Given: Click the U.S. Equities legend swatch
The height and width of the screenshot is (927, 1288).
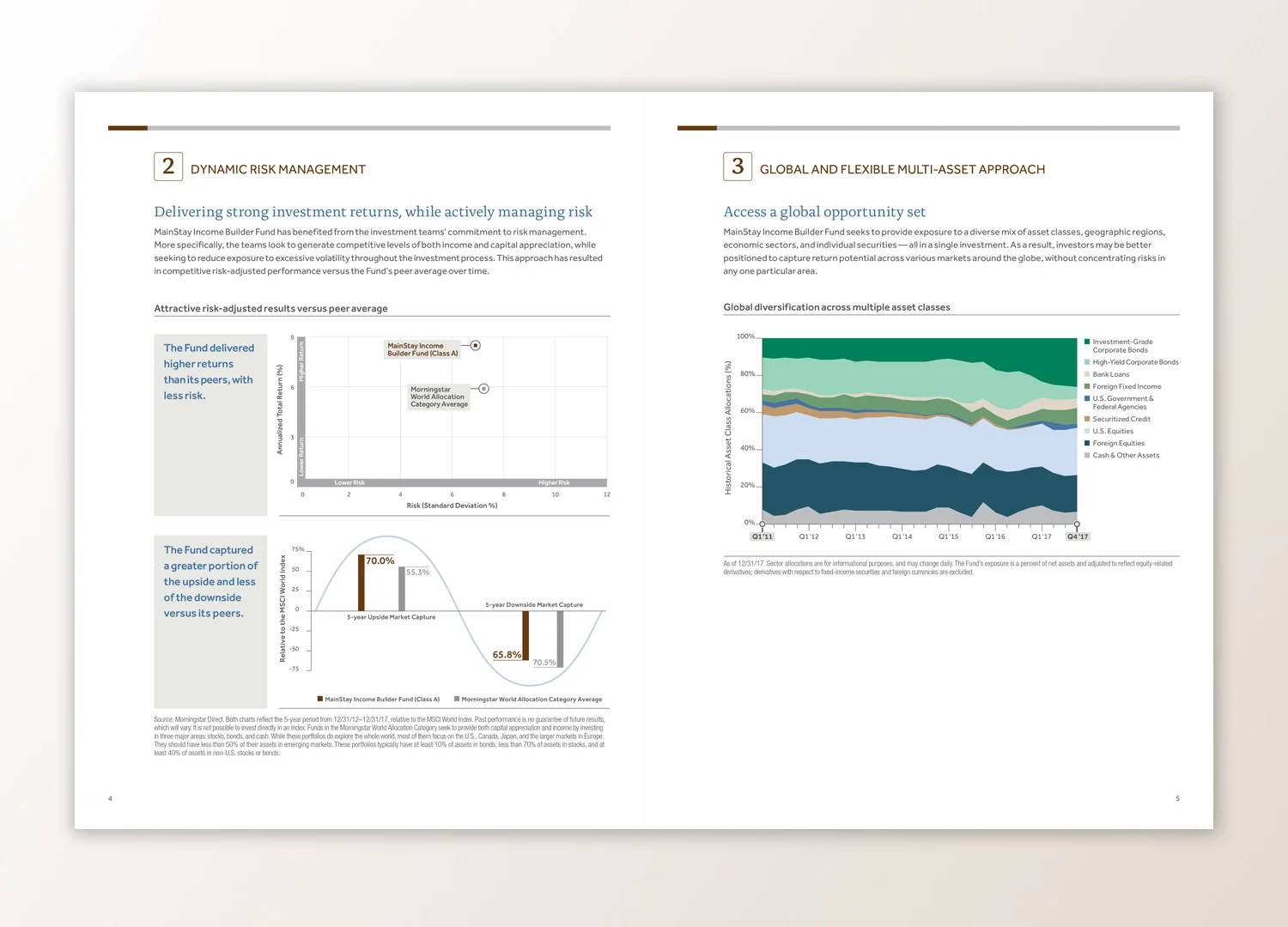Looking at the screenshot, I should point(1087,431).
